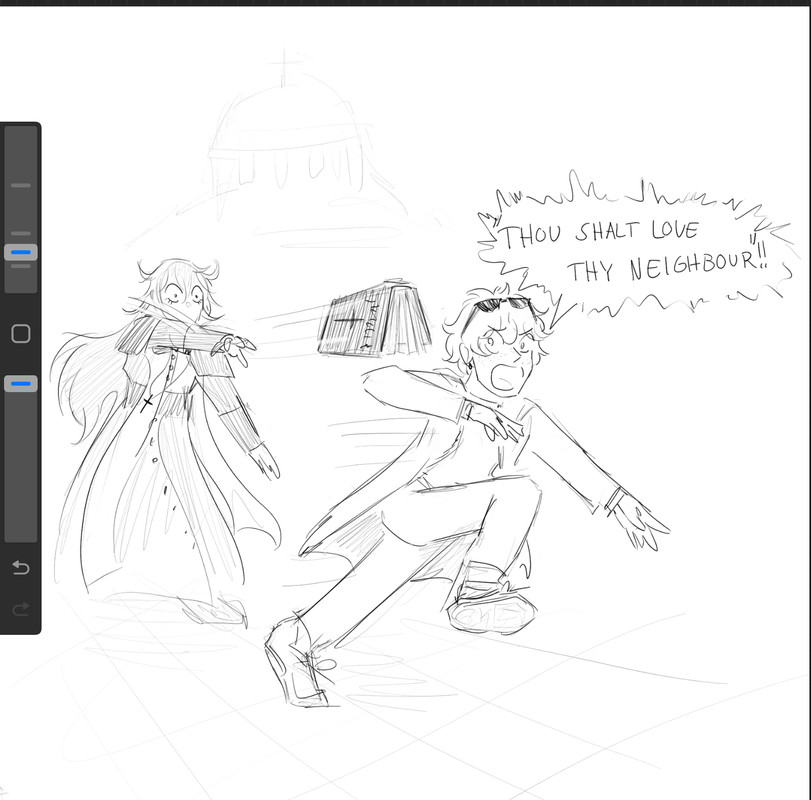Tap the dimmed redo arrow in the sidebar
Image resolution: width=811 pixels, height=800 pixels.
pyautogui.click(x=21, y=609)
